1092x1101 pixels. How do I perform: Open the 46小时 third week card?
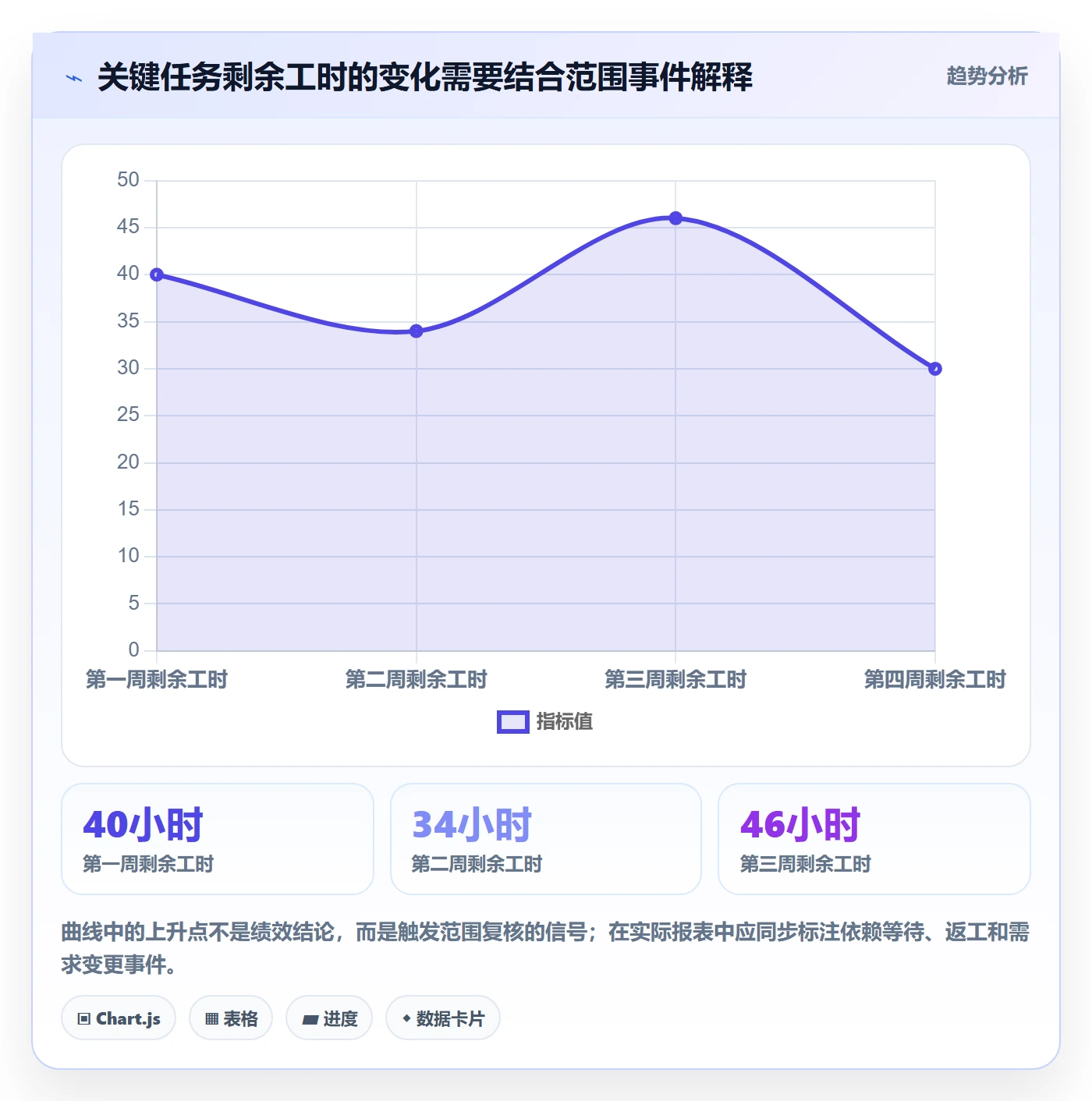click(x=874, y=839)
